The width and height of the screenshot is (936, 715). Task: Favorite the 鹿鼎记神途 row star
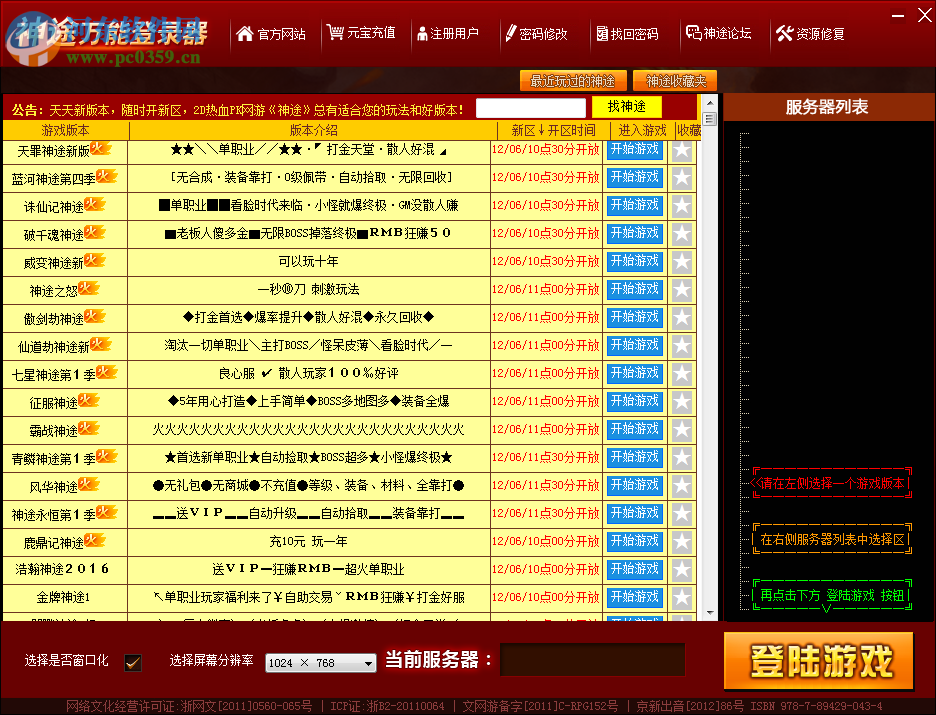pyautogui.click(x=682, y=543)
